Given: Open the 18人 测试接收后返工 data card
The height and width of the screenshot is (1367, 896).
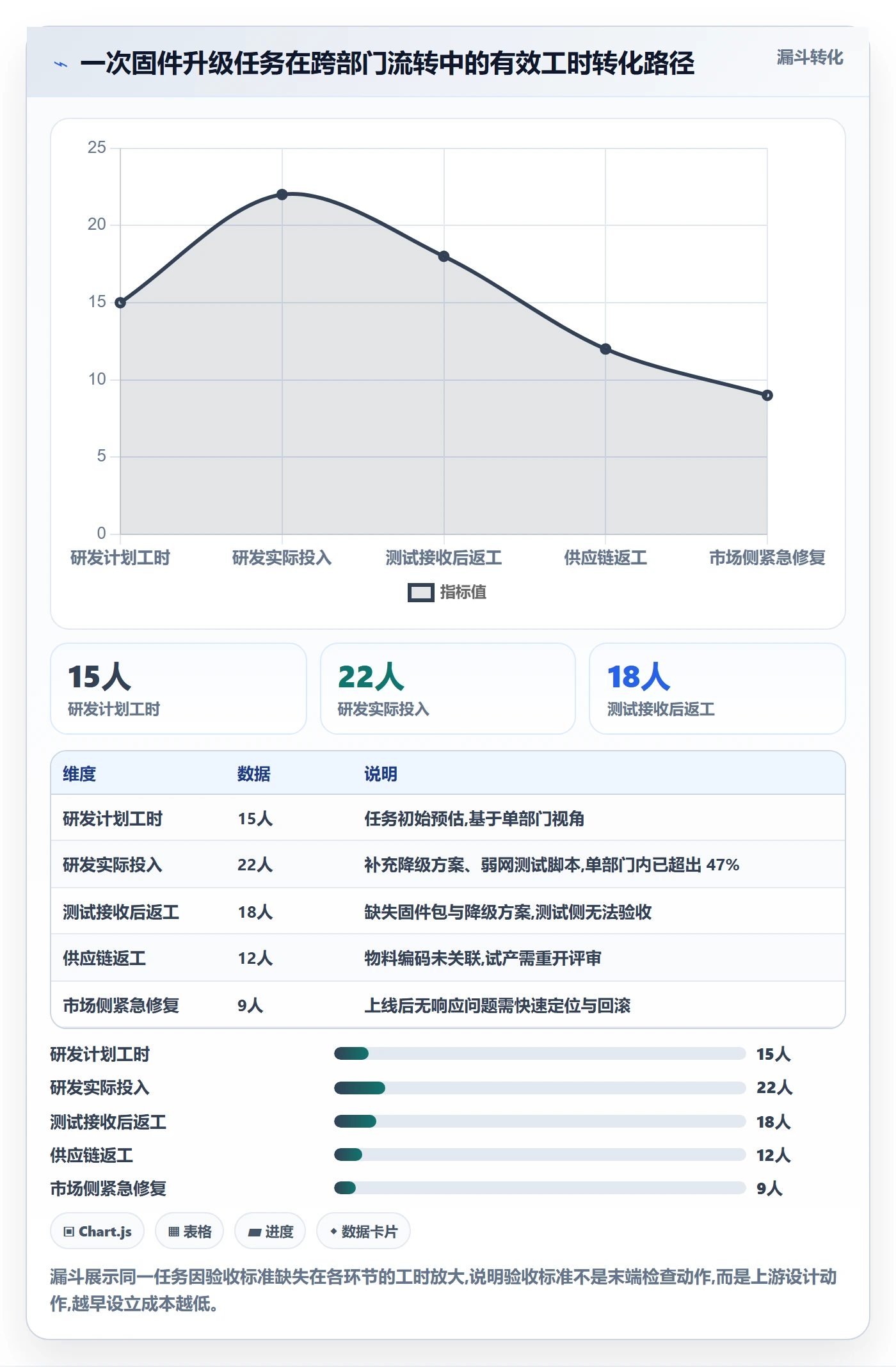Looking at the screenshot, I should tap(717, 689).
